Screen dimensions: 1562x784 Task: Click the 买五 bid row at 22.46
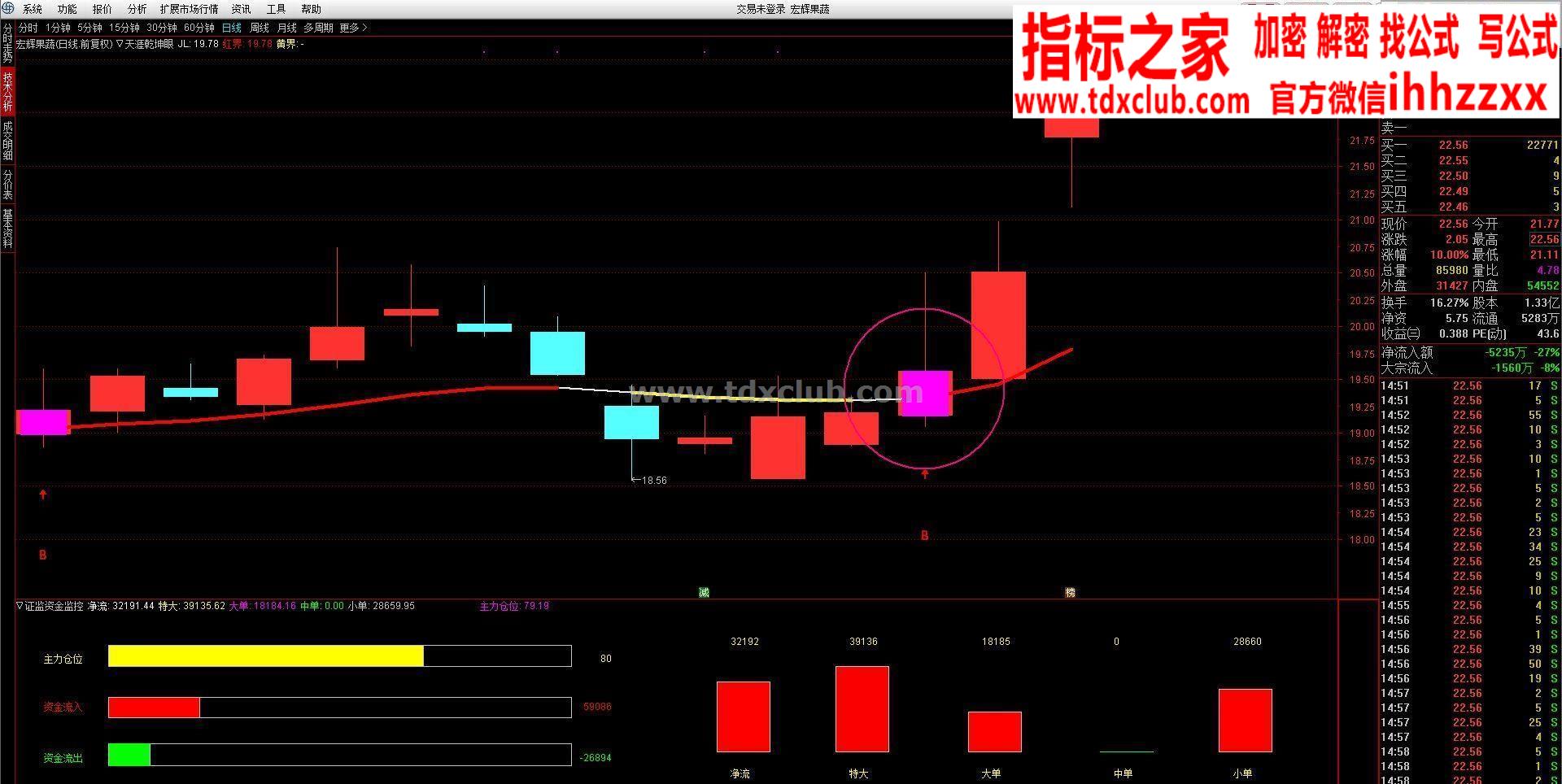click(x=1470, y=207)
